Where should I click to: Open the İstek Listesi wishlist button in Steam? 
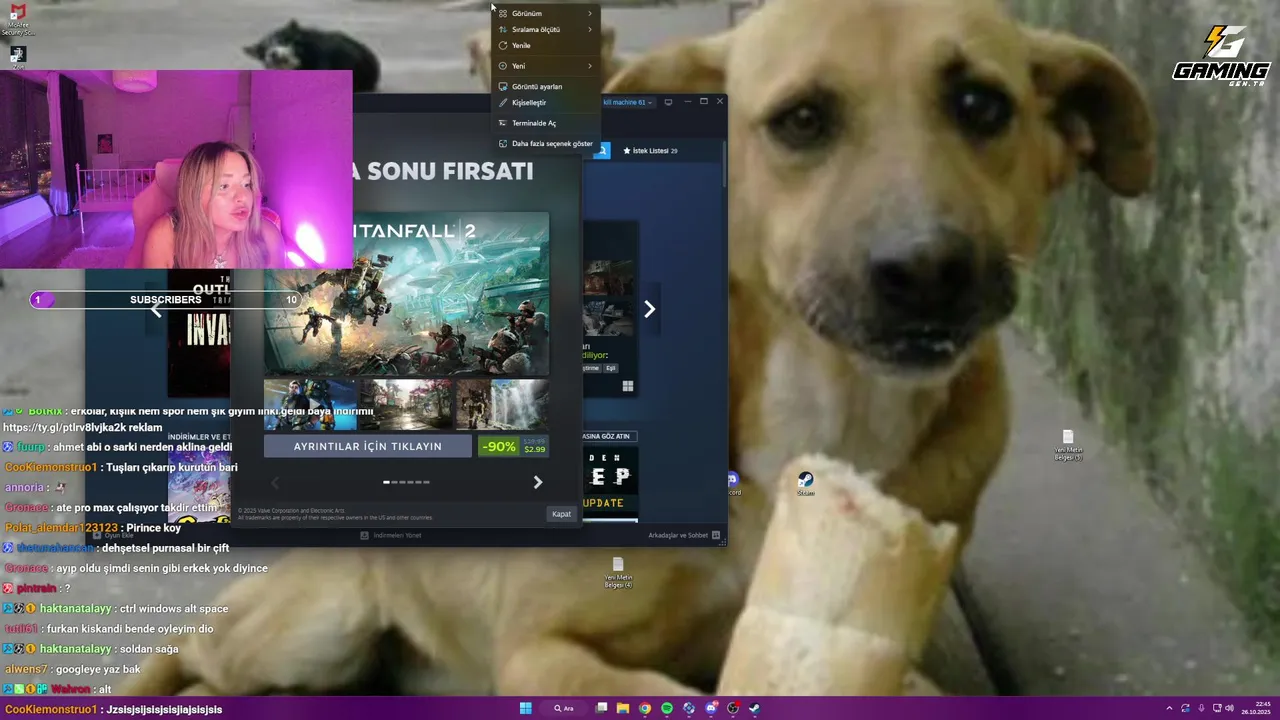650,151
